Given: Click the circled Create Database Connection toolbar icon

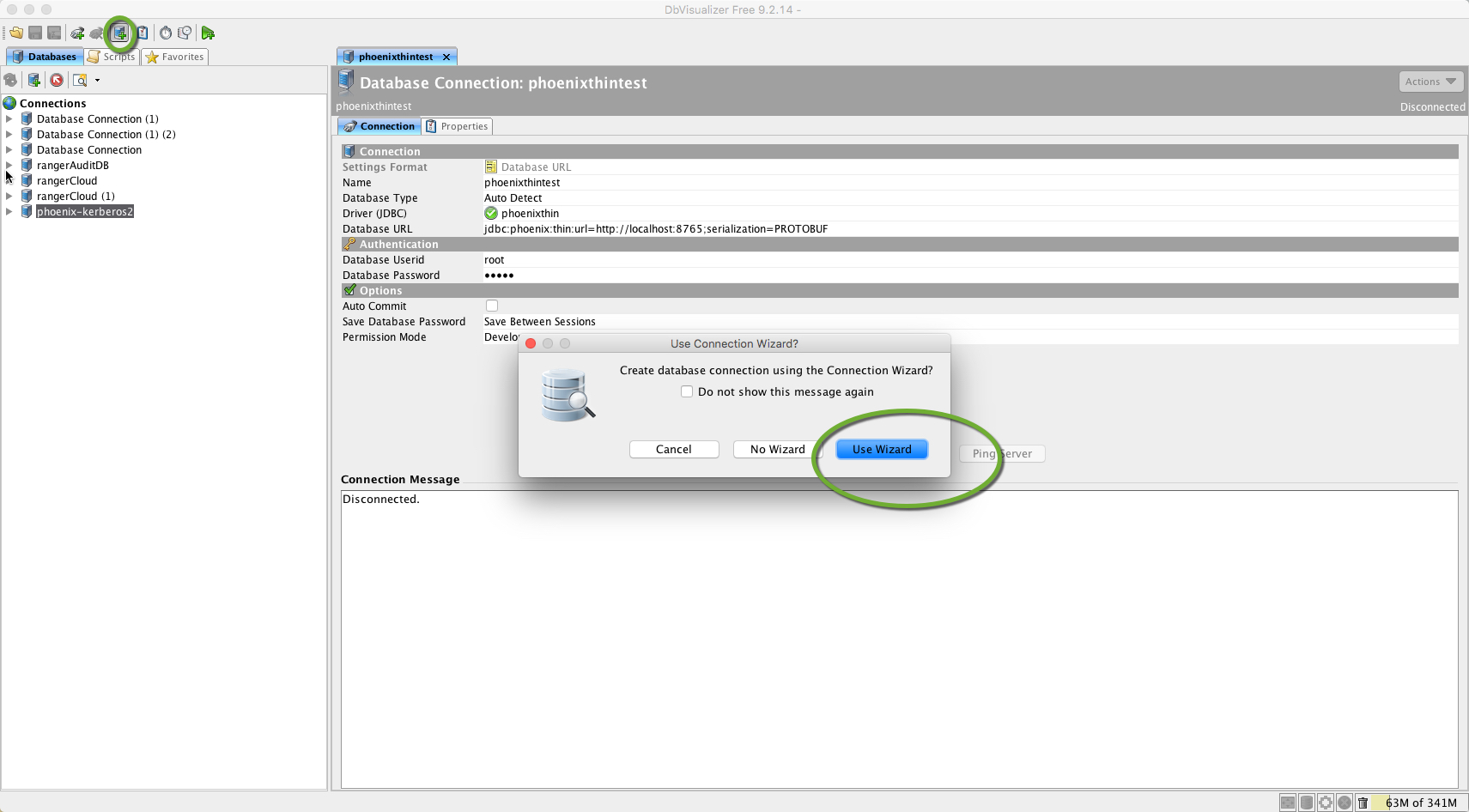Looking at the screenshot, I should pos(120,33).
